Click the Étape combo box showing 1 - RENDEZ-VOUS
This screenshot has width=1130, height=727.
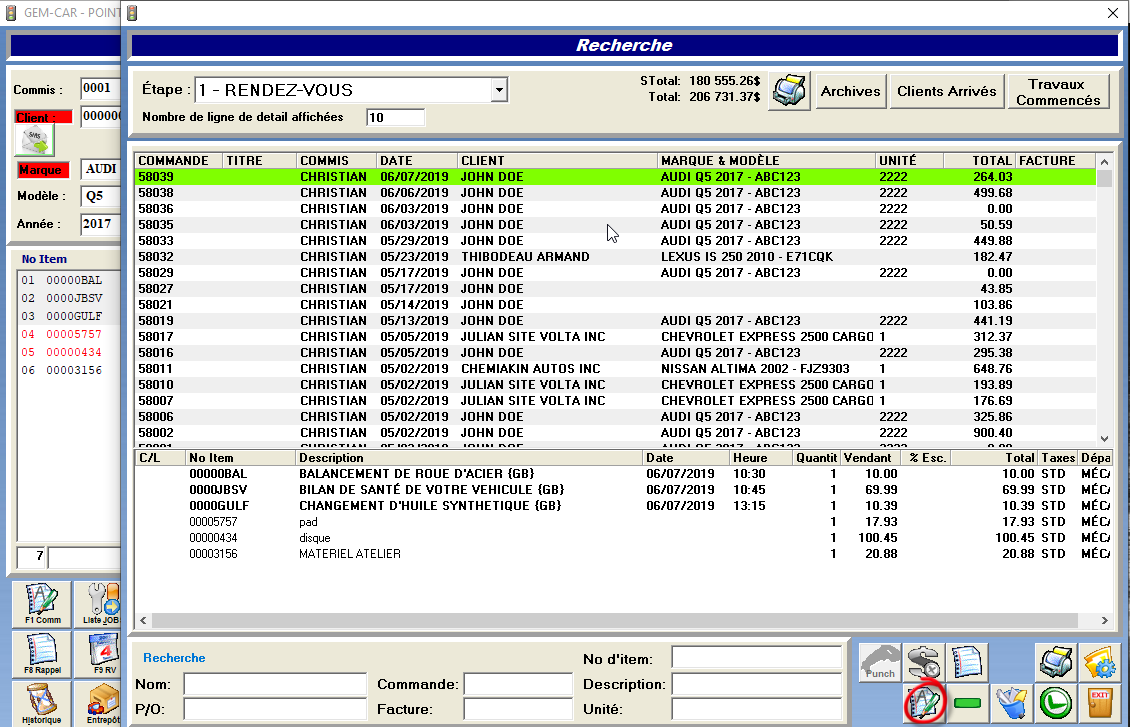click(x=351, y=90)
